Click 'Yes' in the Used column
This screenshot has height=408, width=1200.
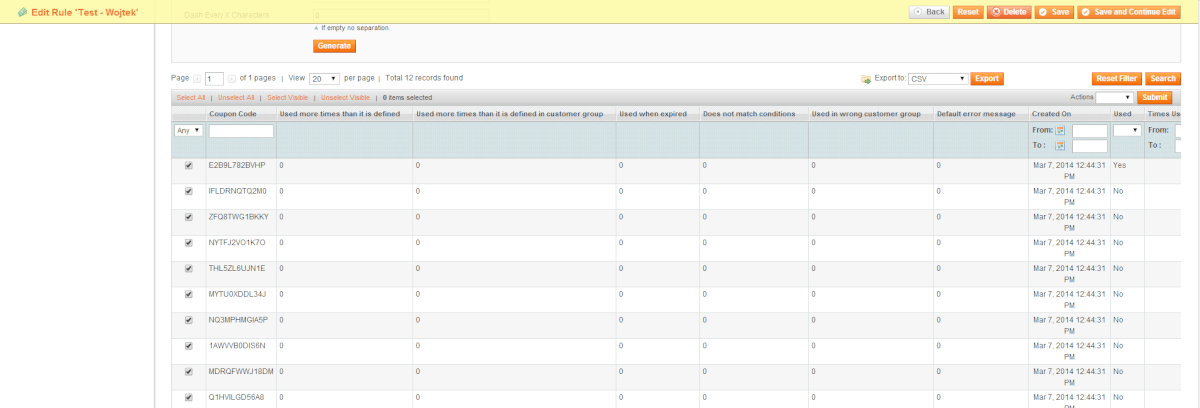pyautogui.click(x=1119, y=164)
